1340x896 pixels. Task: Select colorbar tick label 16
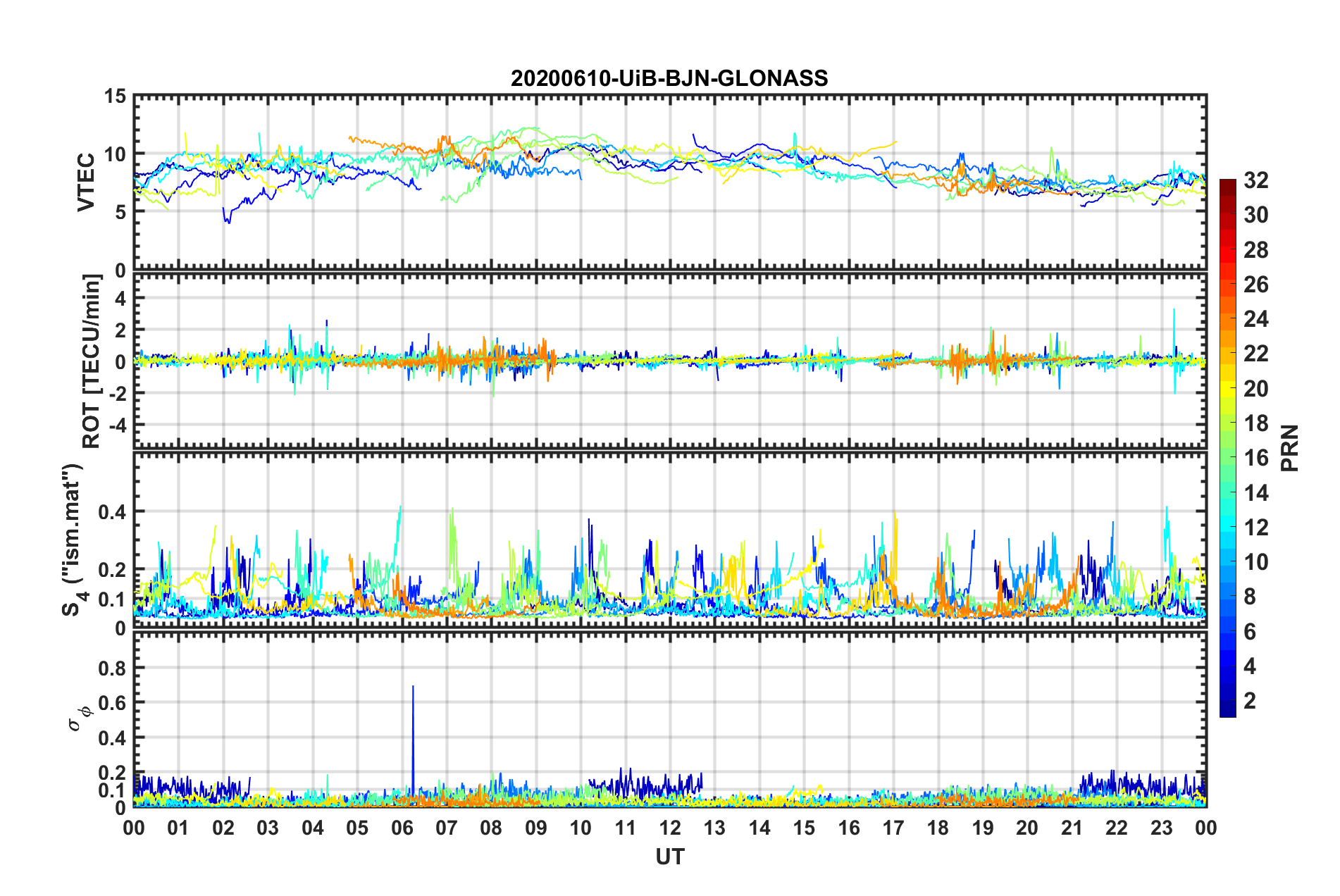click(x=1255, y=458)
